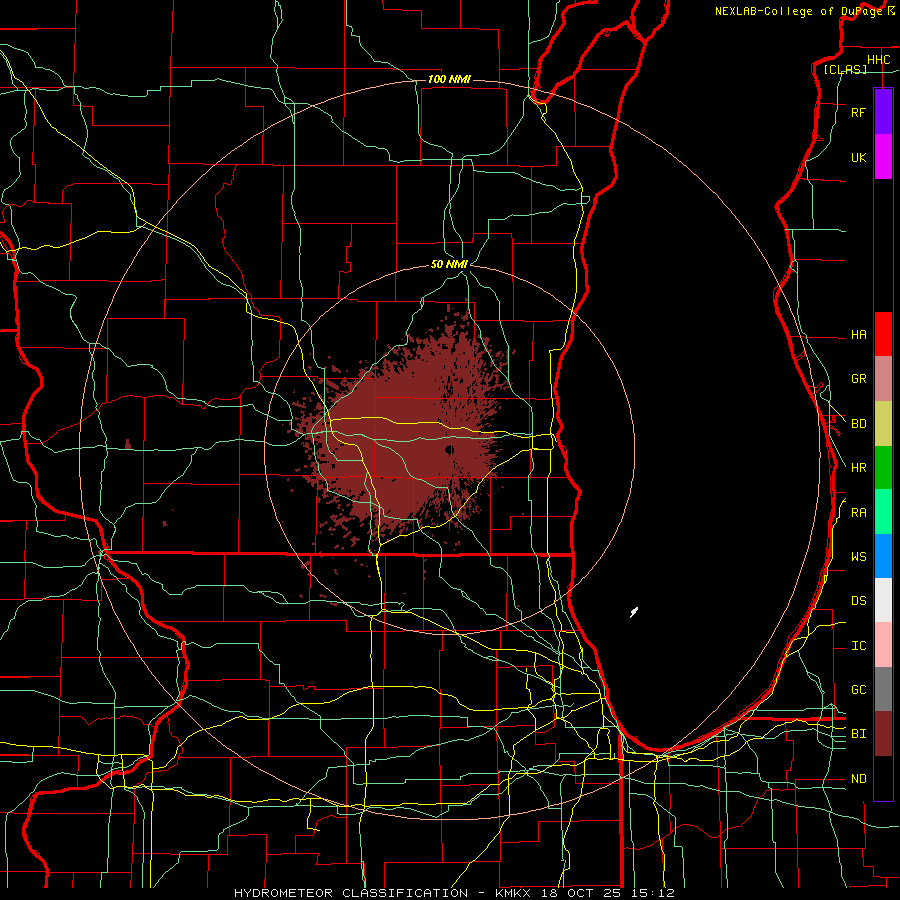Click the HA red legend swatch

[883, 334]
